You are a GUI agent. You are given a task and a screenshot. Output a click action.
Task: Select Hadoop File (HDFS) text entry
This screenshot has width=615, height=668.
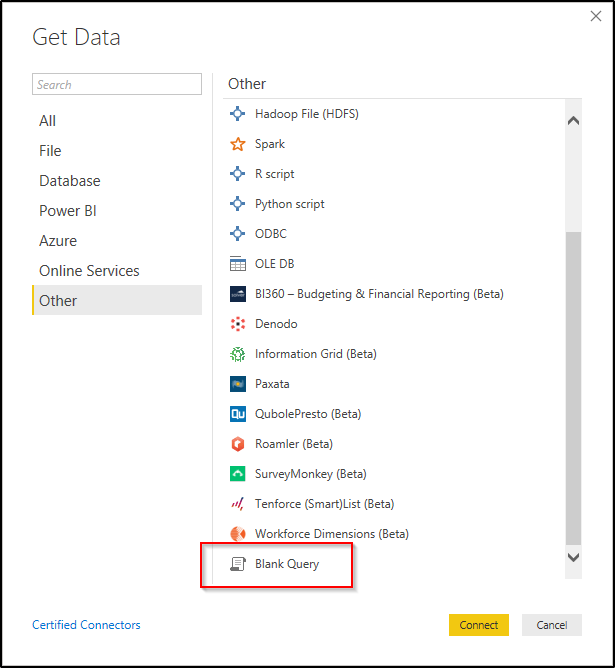pyautogui.click(x=307, y=114)
